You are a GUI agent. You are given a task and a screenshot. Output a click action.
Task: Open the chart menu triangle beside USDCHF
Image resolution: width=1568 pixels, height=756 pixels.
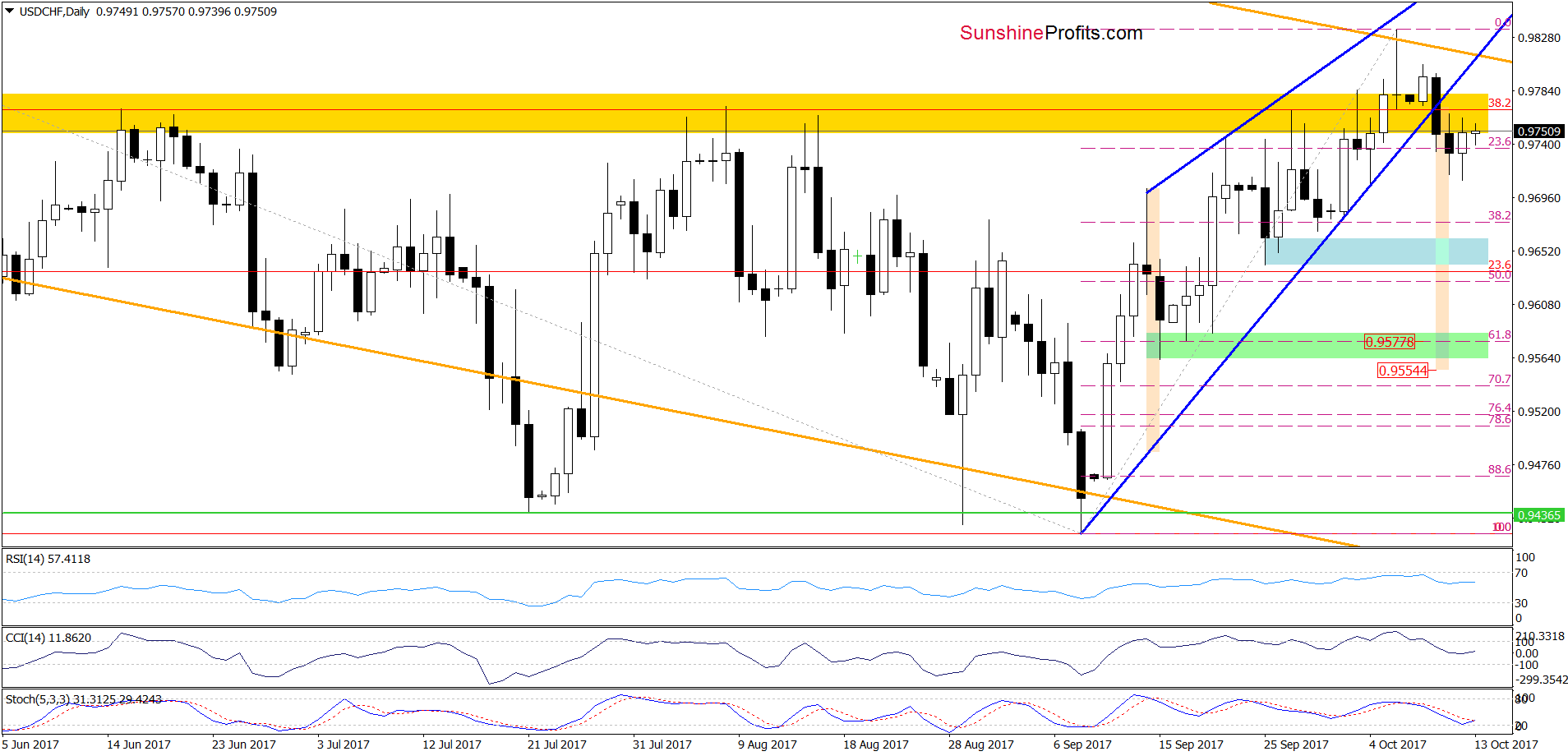coord(9,12)
